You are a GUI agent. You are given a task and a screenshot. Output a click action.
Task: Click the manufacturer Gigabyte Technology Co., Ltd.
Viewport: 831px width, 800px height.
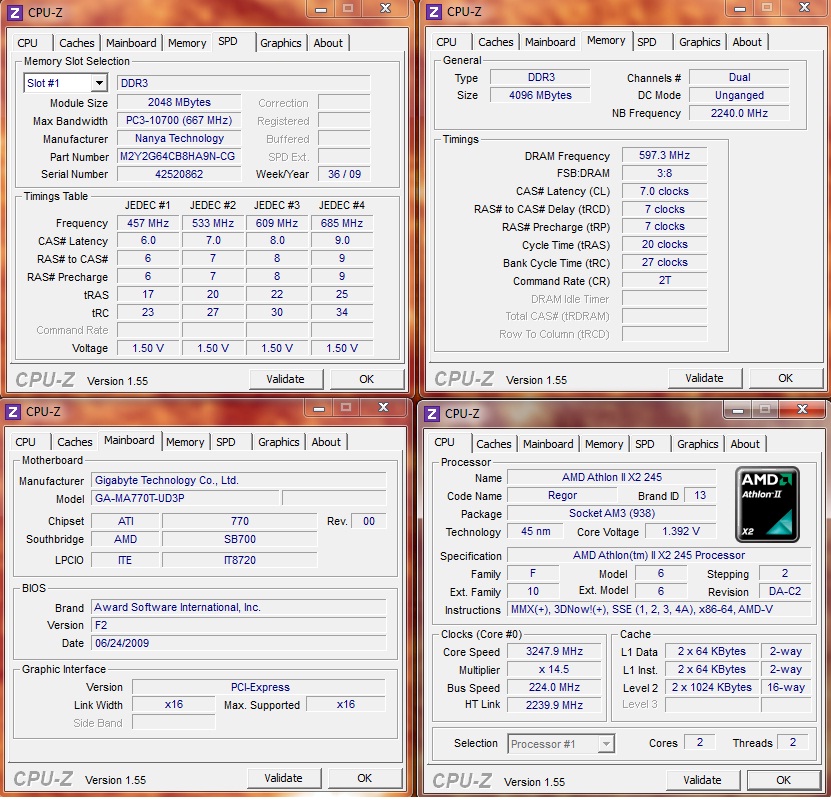tap(239, 480)
